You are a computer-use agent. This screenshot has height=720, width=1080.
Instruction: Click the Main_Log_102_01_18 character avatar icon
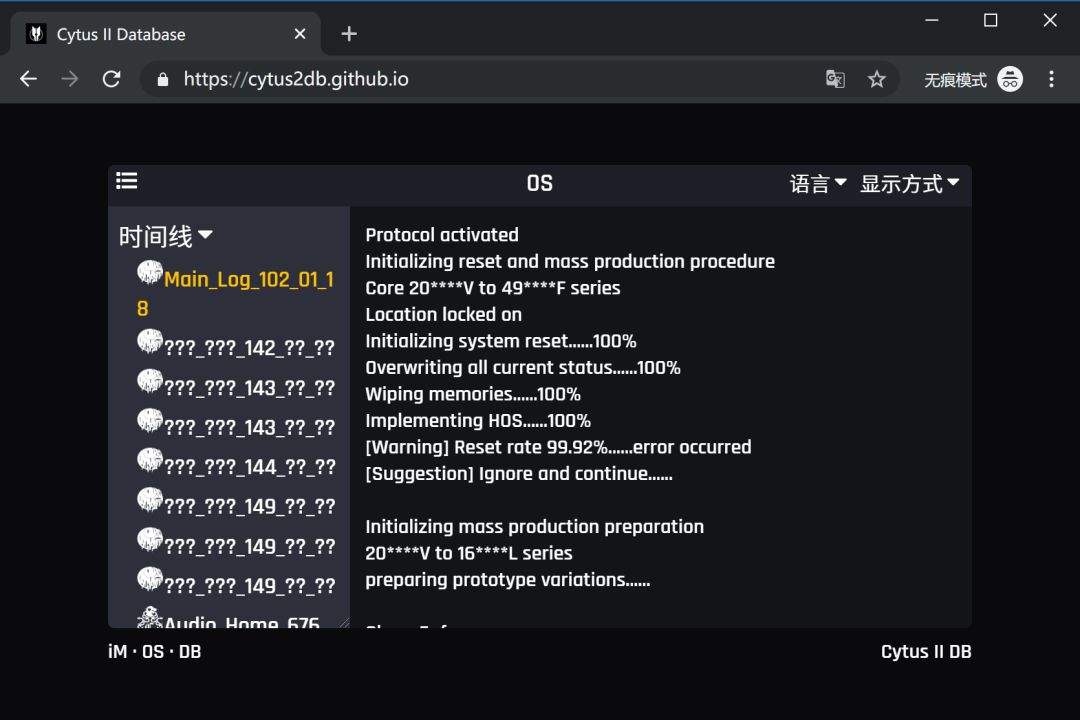150,272
